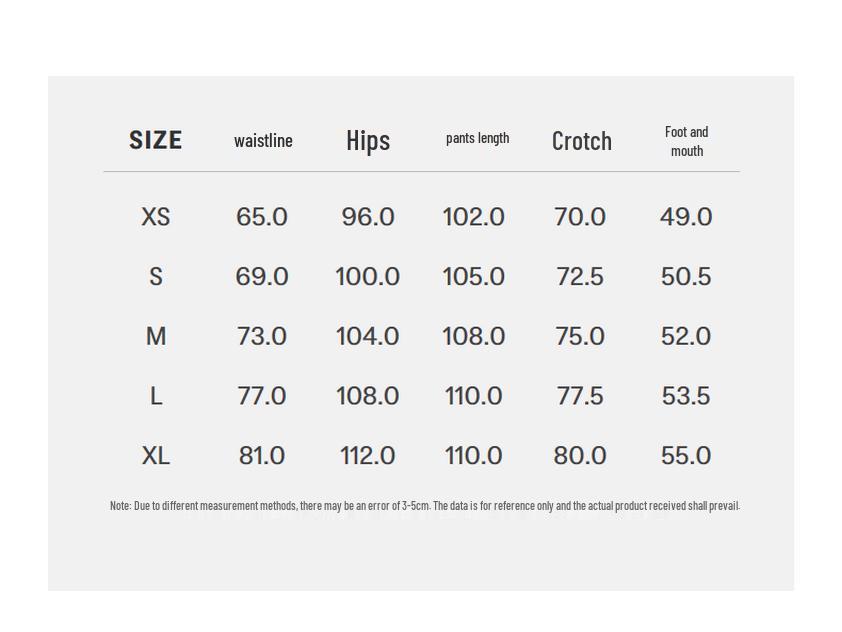
Task: Select the M size row label
Action: (156, 337)
